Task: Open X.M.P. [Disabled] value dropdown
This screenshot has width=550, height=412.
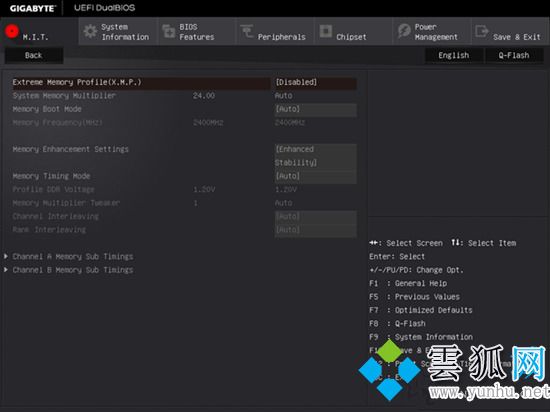Action: click(316, 82)
